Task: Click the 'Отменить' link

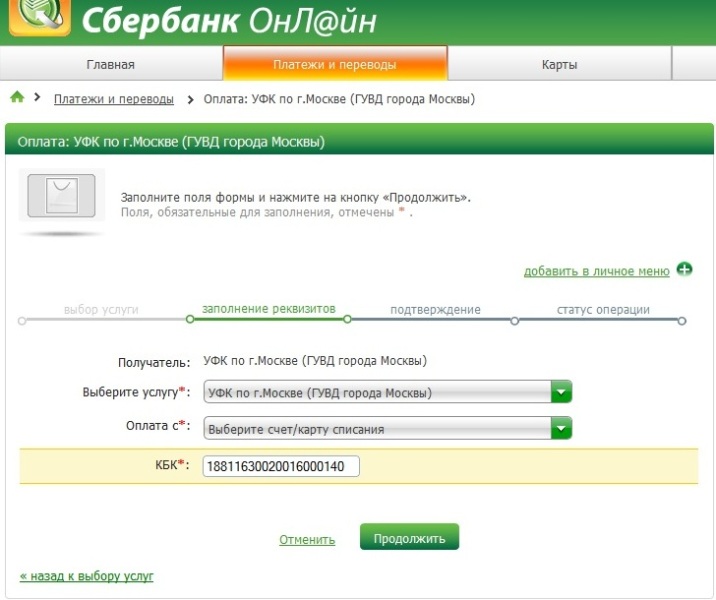Action: [x=307, y=540]
